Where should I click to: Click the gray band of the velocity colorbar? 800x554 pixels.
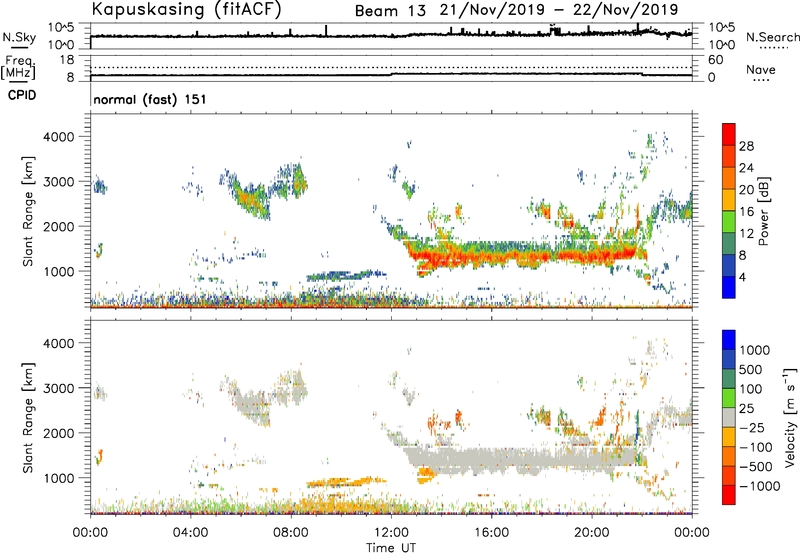pos(729,417)
